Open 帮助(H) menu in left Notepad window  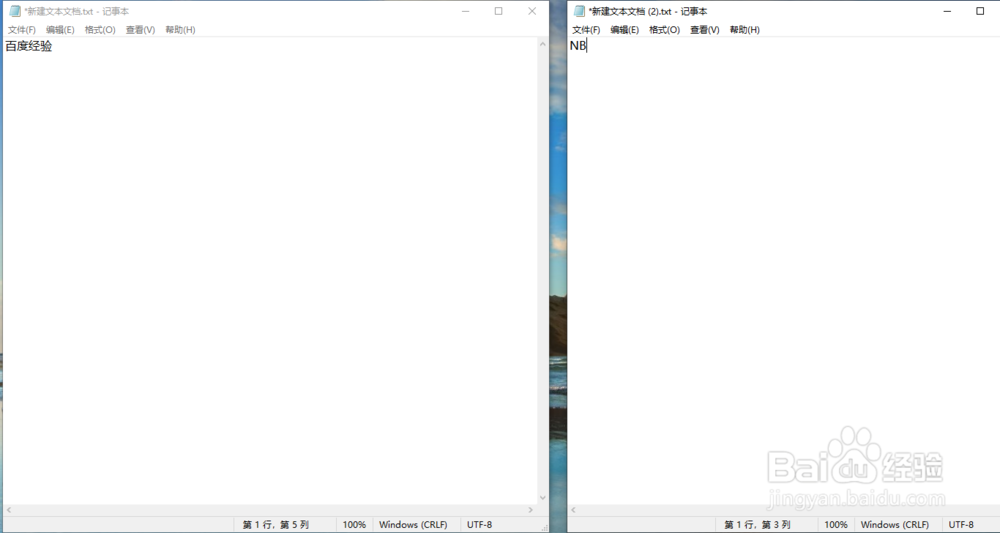pyautogui.click(x=180, y=30)
